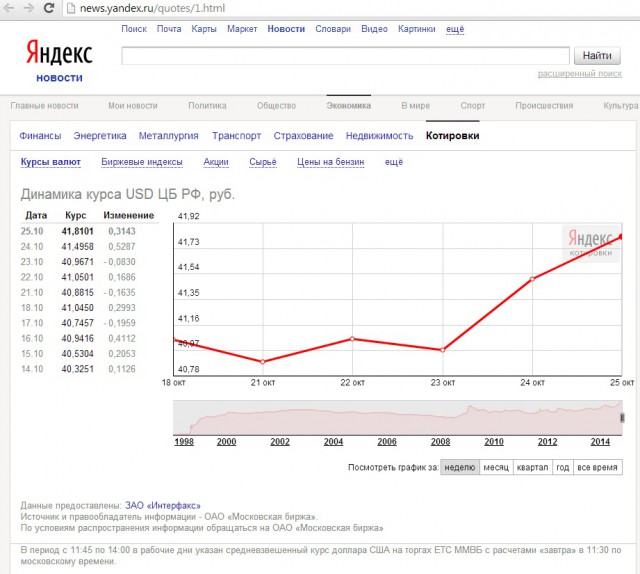Image resolution: width=640 pixels, height=574 pixels.
Task: Switch to Политика tab
Action: coord(207,106)
